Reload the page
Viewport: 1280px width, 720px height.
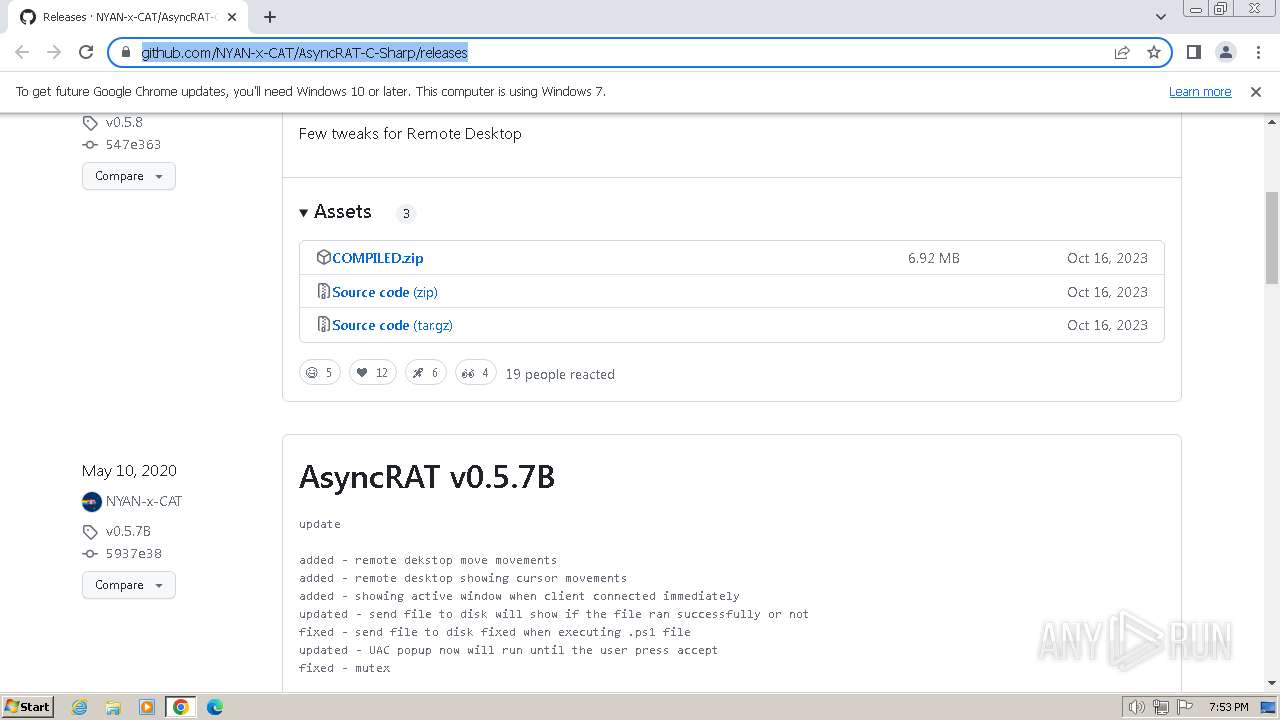(x=86, y=52)
